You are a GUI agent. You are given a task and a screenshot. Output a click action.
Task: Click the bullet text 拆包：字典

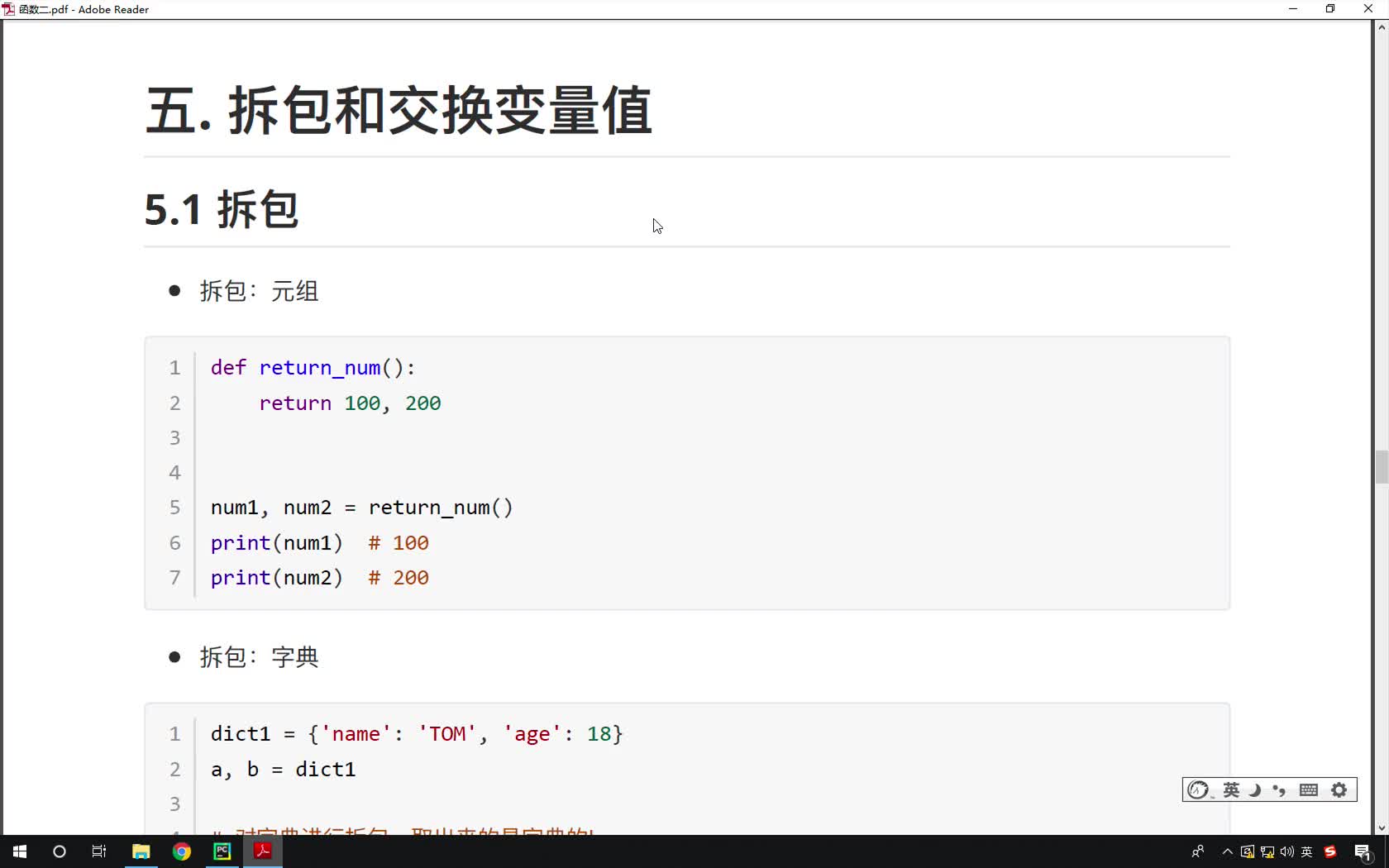(259, 657)
